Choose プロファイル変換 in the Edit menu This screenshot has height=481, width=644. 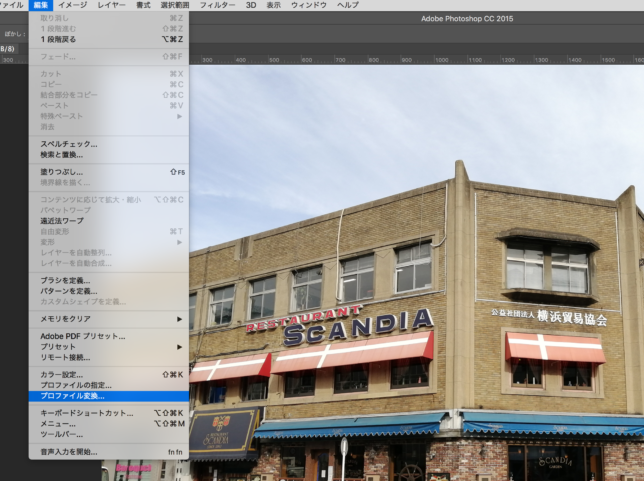(x=75, y=396)
